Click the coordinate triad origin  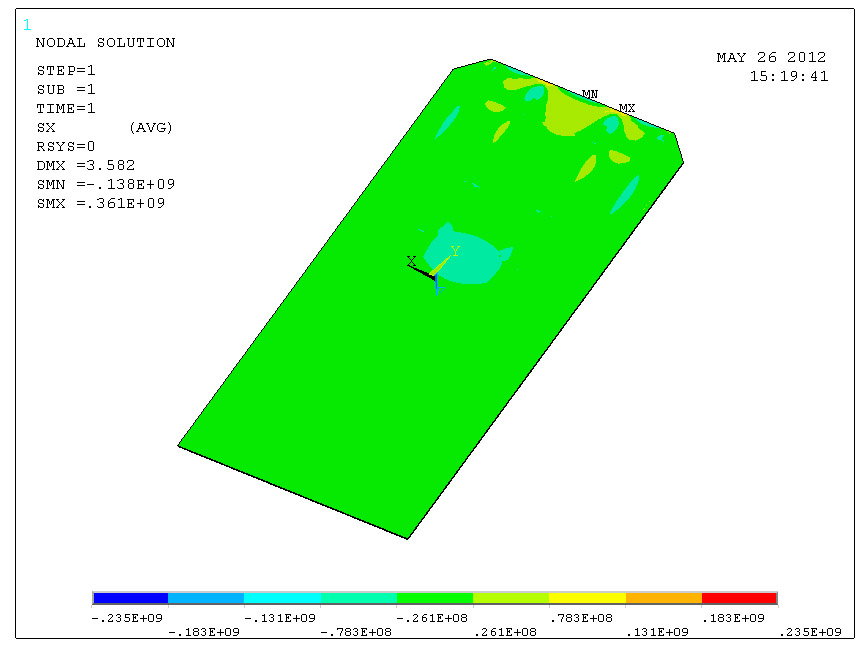click(434, 276)
